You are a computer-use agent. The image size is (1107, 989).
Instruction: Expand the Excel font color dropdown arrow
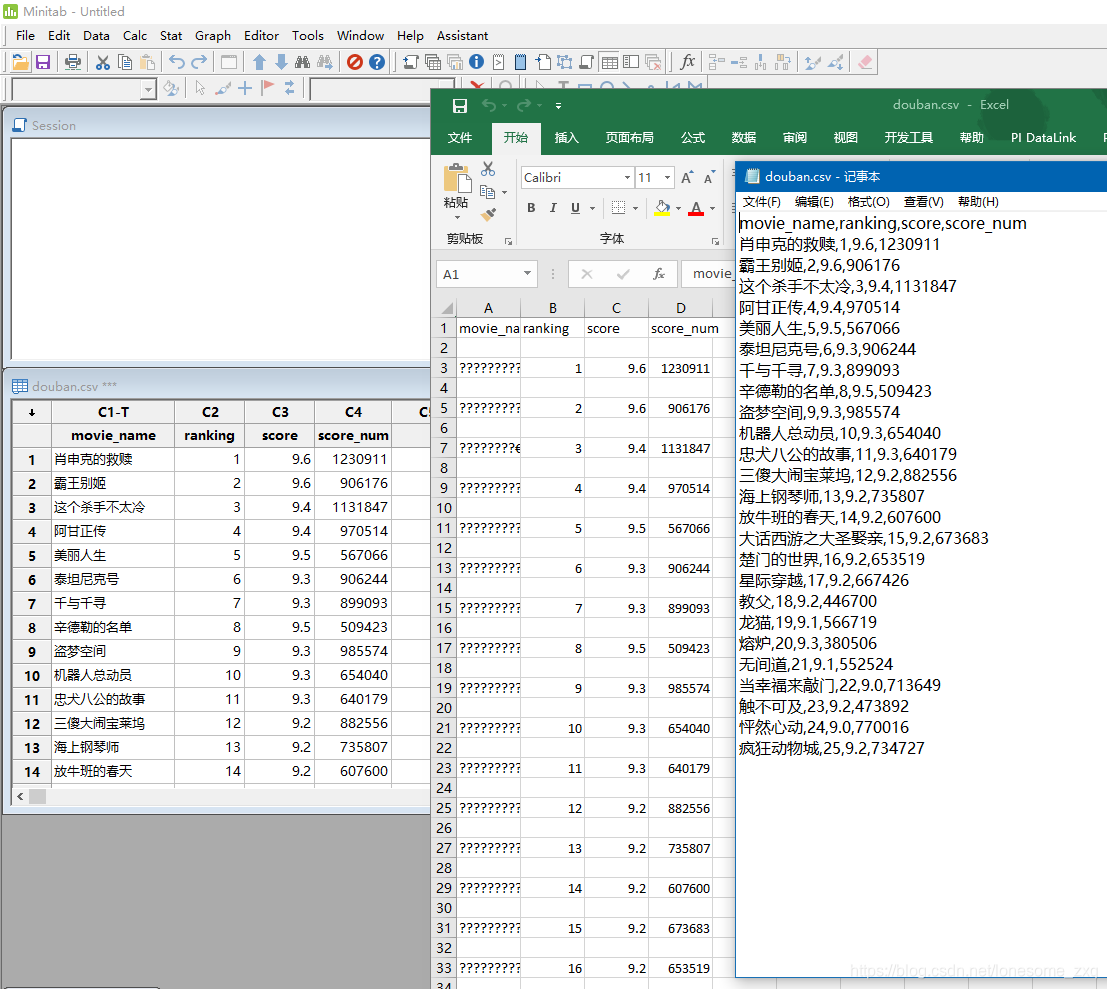click(x=712, y=208)
